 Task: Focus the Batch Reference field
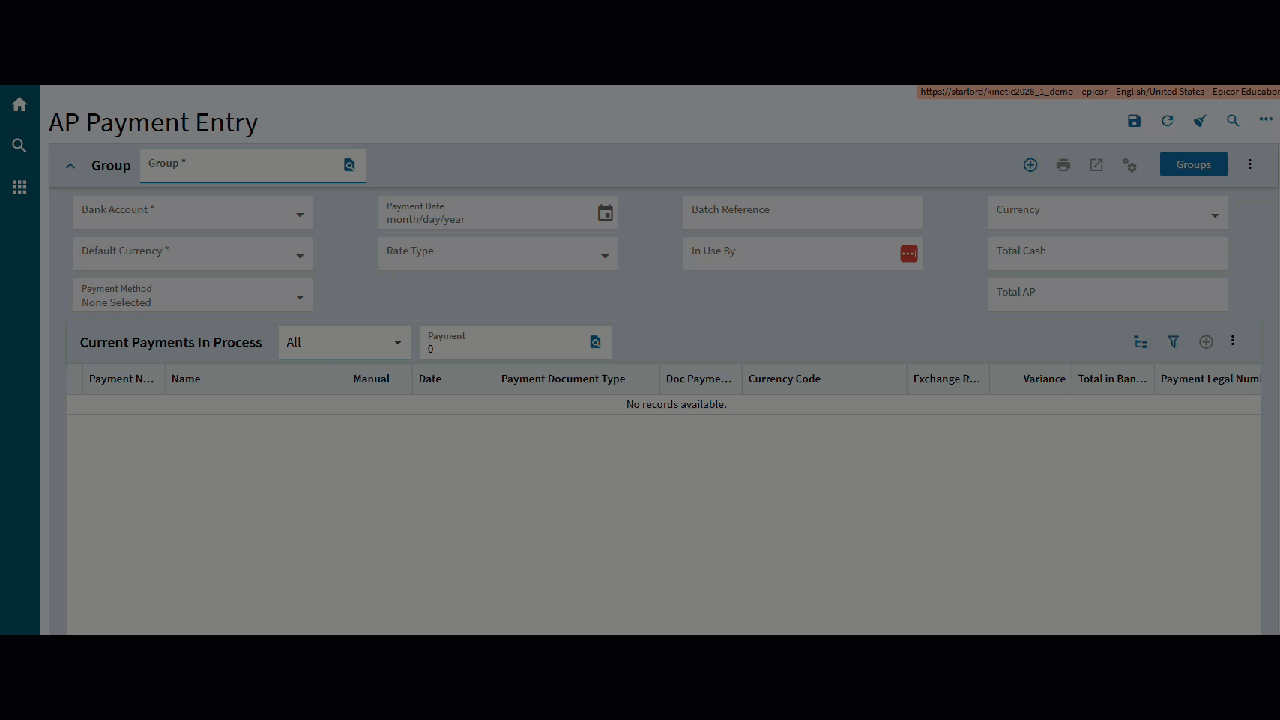[x=802, y=212]
